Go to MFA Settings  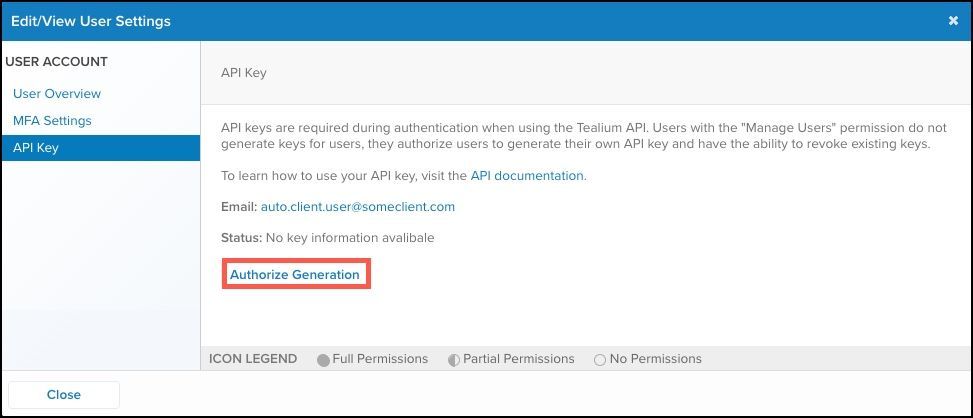point(52,121)
